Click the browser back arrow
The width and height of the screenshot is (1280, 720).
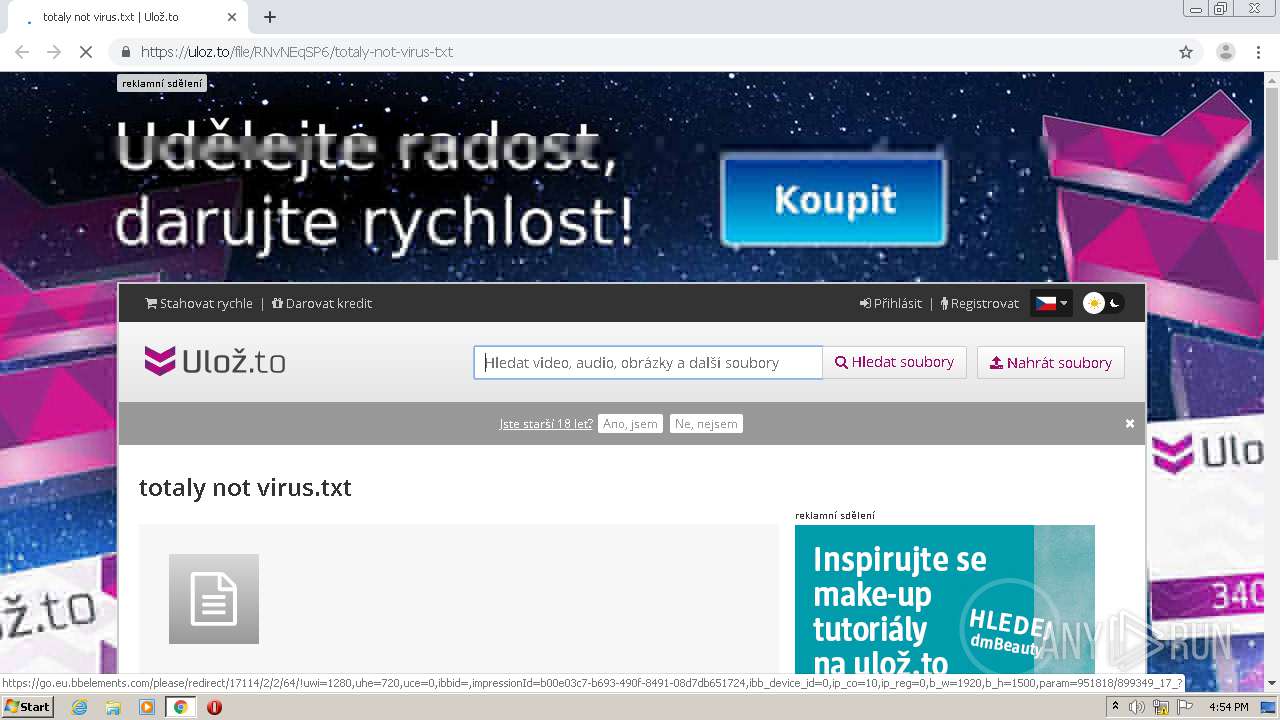[22, 52]
